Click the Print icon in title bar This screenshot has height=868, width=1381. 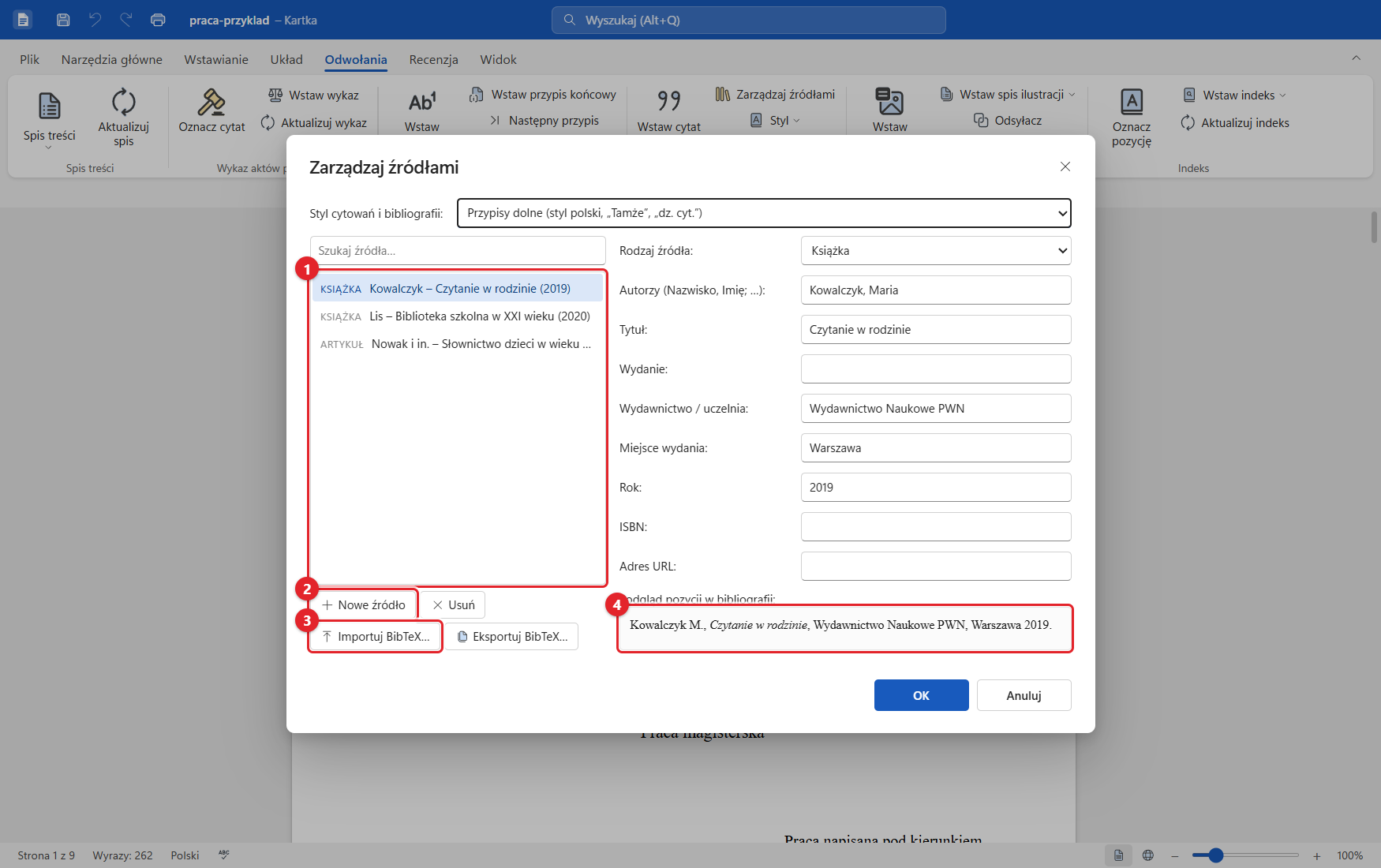click(158, 20)
